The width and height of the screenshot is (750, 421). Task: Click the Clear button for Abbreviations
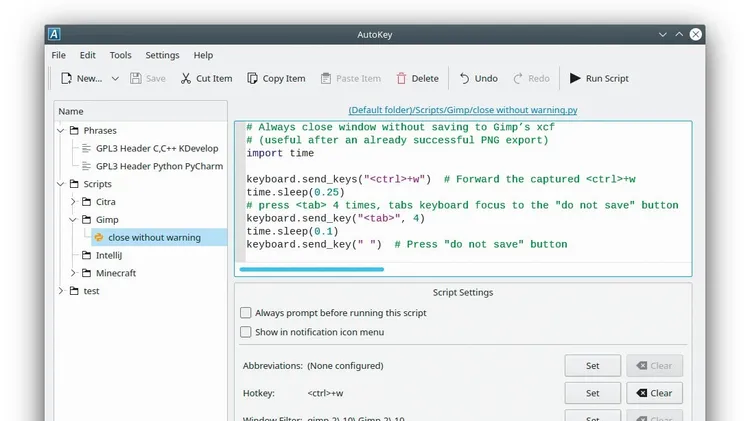coord(654,366)
